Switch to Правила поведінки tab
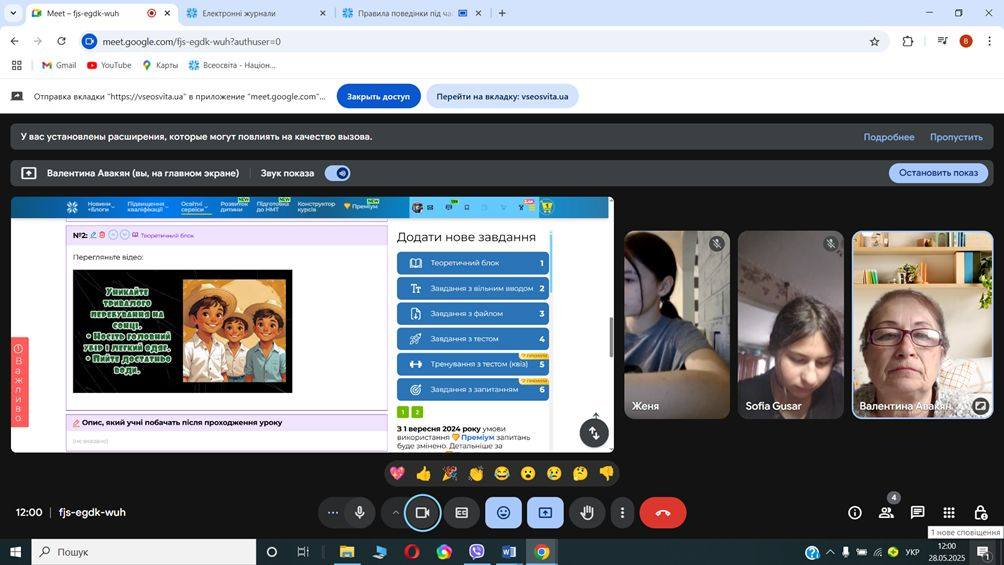1004x565 pixels. (x=413, y=13)
